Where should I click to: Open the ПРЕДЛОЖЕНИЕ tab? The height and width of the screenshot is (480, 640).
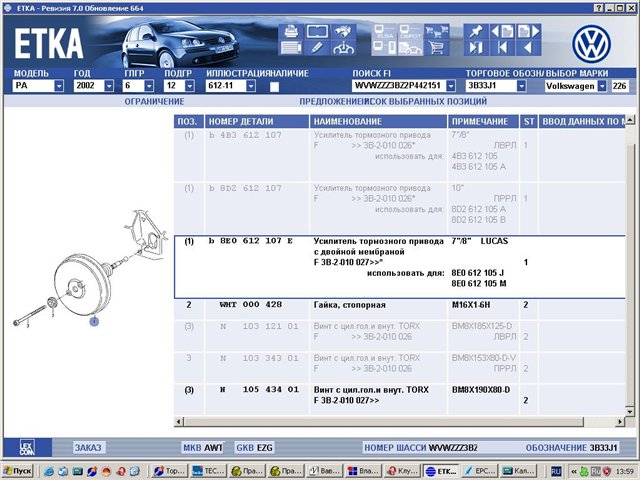pyautogui.click(x=332, y=101)
